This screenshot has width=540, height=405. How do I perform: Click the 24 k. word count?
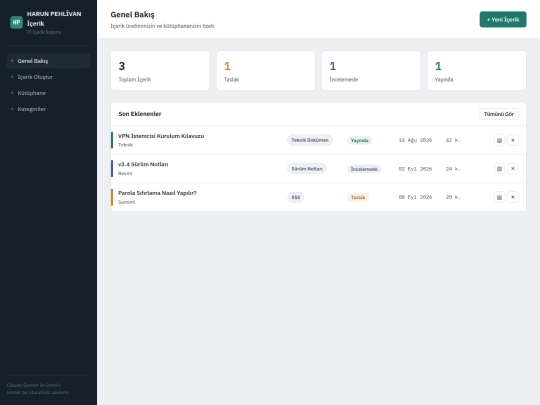click(x=453, y=169)
